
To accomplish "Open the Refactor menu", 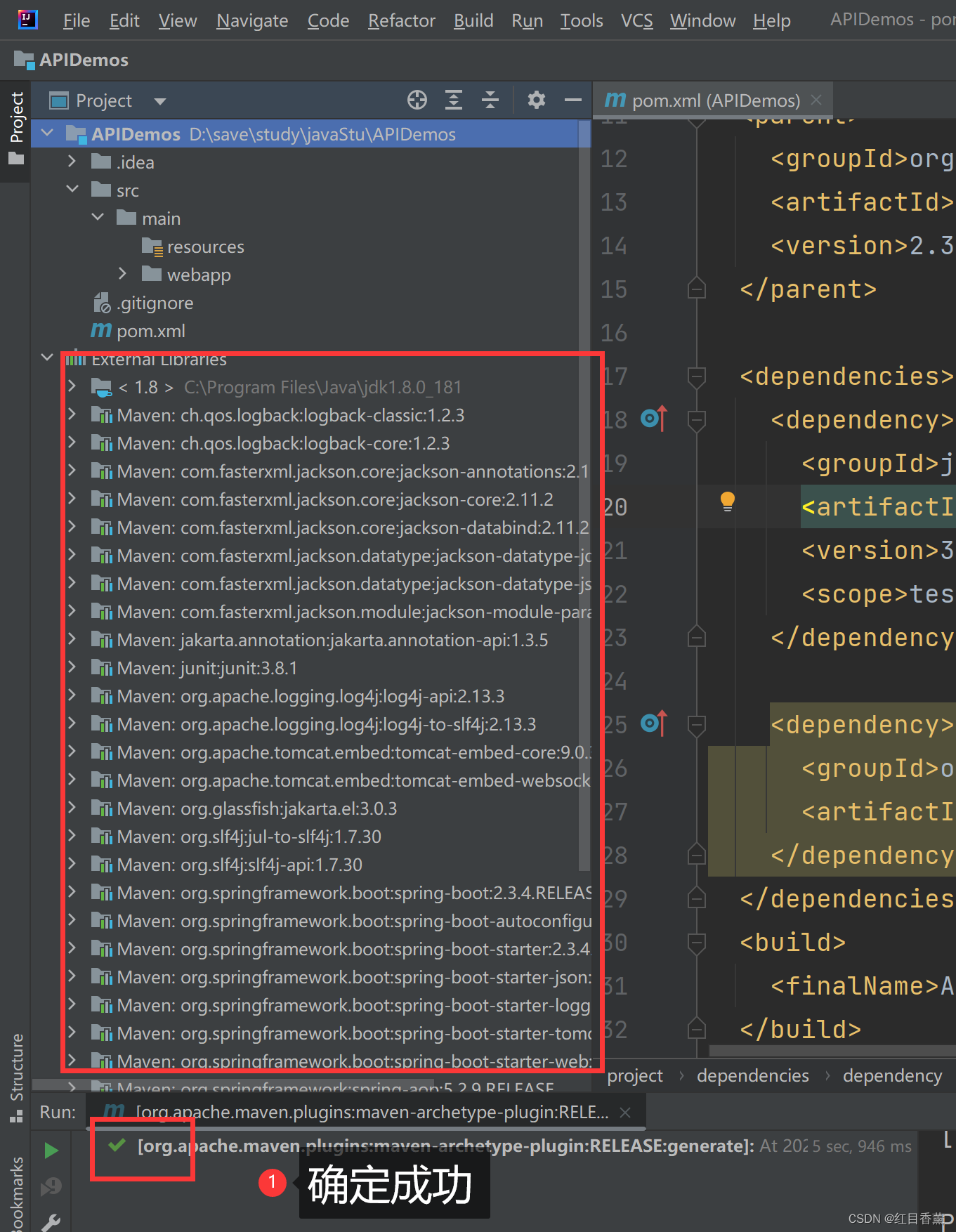I will (x=402, y=20).
